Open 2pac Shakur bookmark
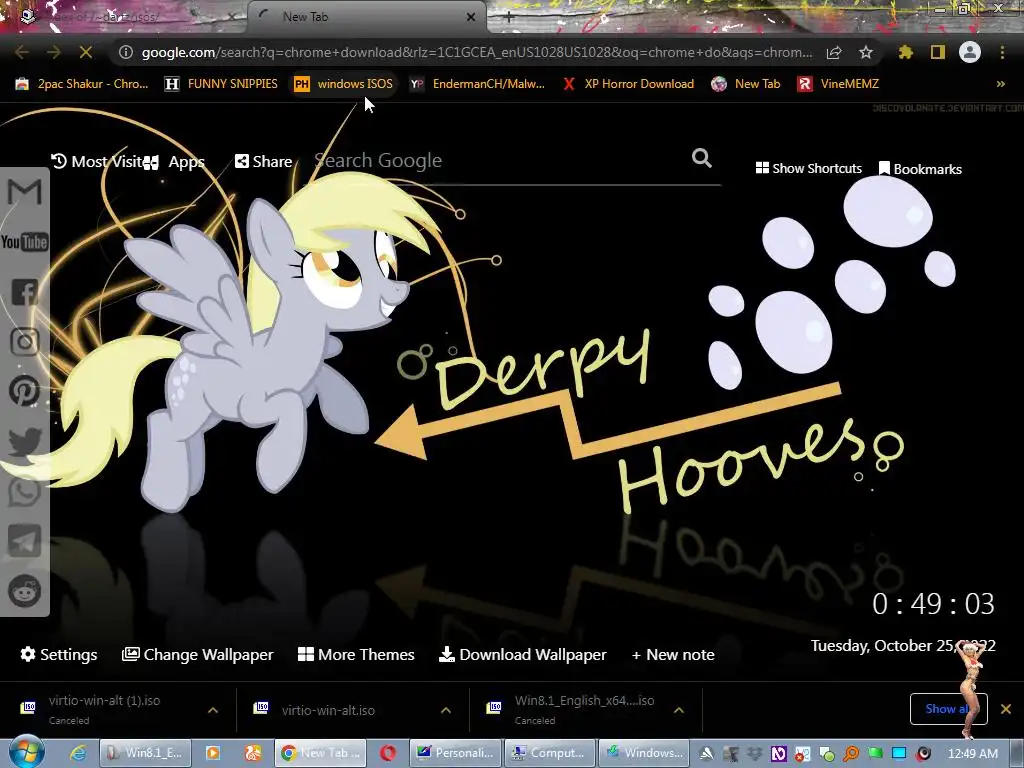The height and width of the screenshot is (768, 1024). tap(82, 84)
